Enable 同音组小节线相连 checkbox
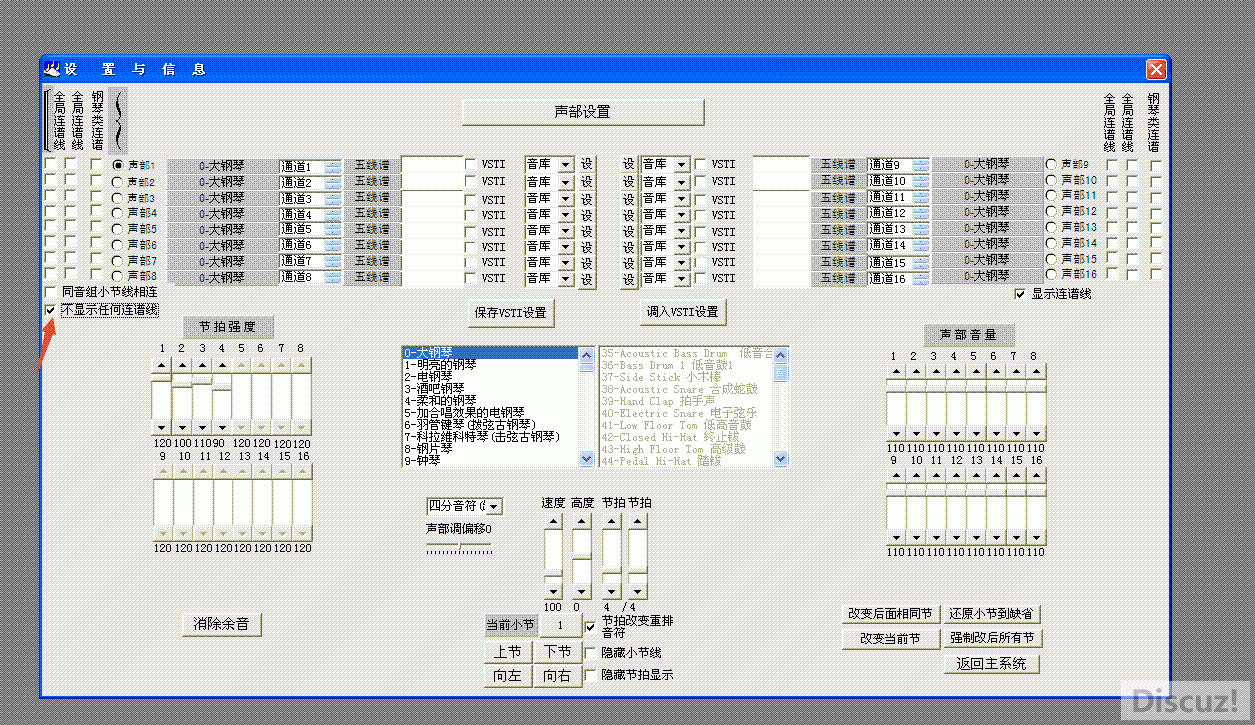The width and height of the screenshot is (1255, 725). point(51,292)
